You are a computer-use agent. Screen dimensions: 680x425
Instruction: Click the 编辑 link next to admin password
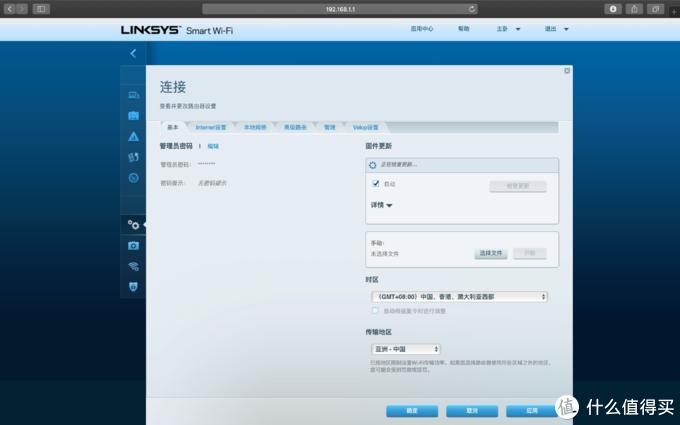(213, 147)
